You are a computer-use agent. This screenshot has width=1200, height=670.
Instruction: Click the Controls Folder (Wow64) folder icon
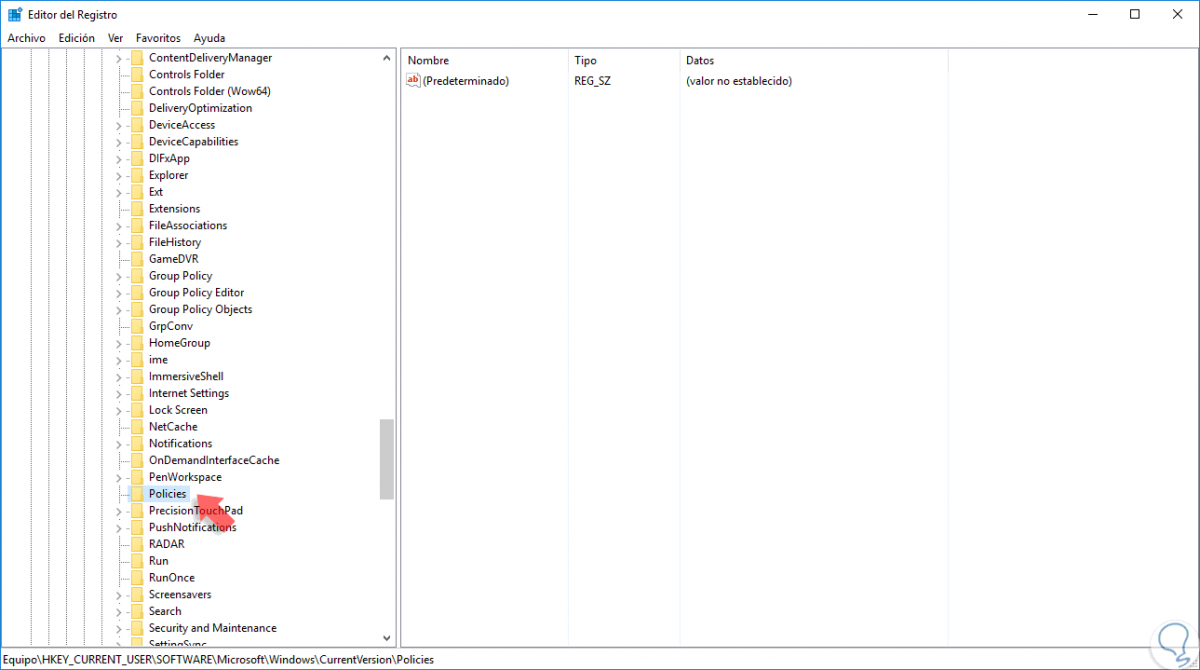click(137, 91)
